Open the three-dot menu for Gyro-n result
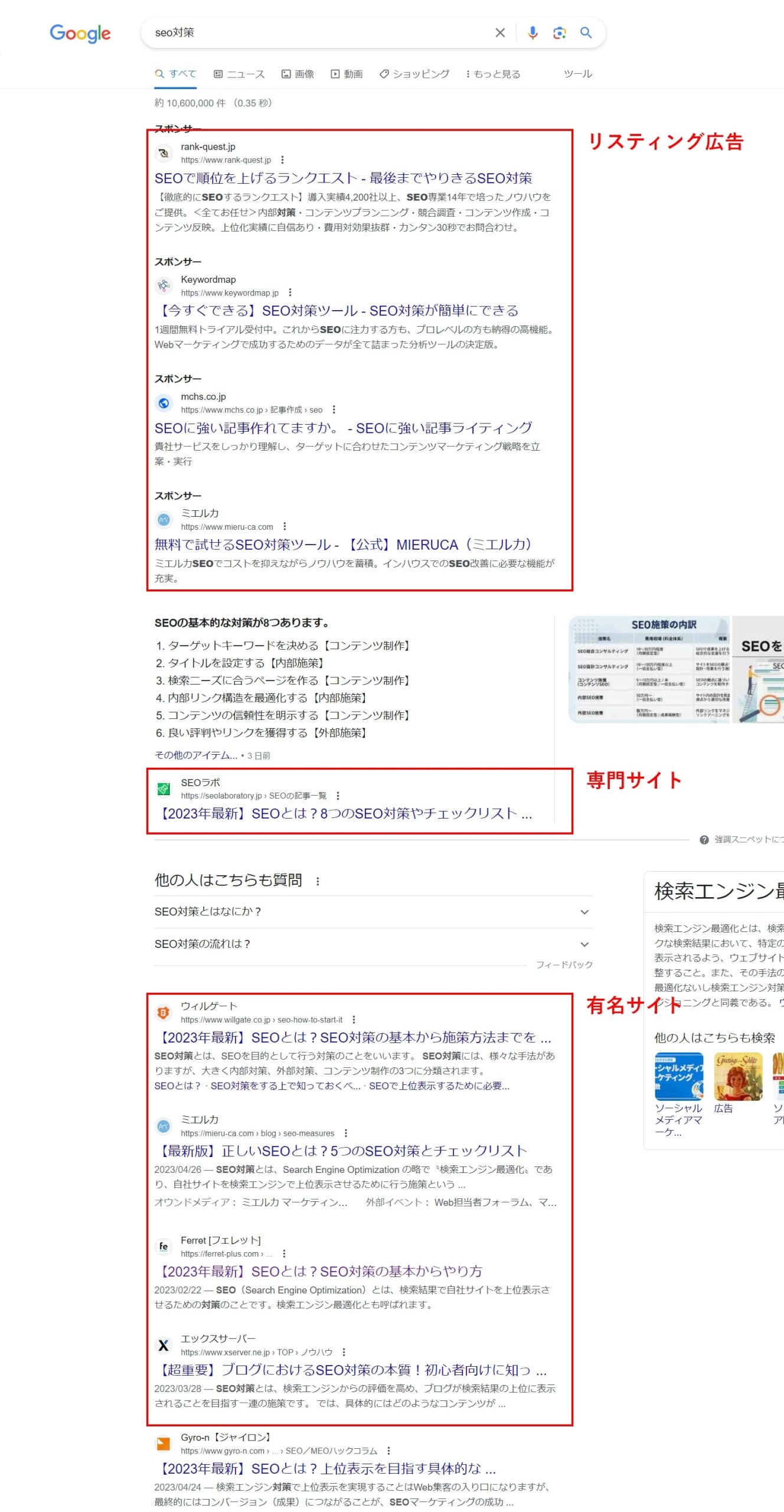Image resolution: width=784 pixels, height=1512 pixels. 388,1451
